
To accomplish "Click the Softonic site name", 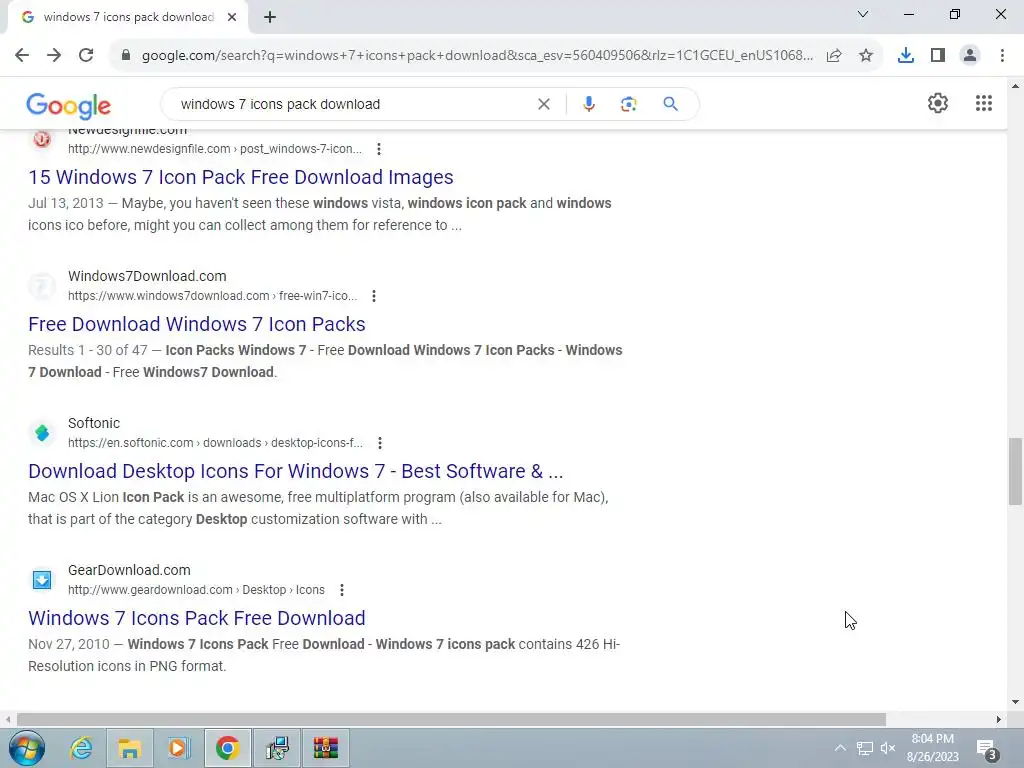I will click(x=94, y=423).
